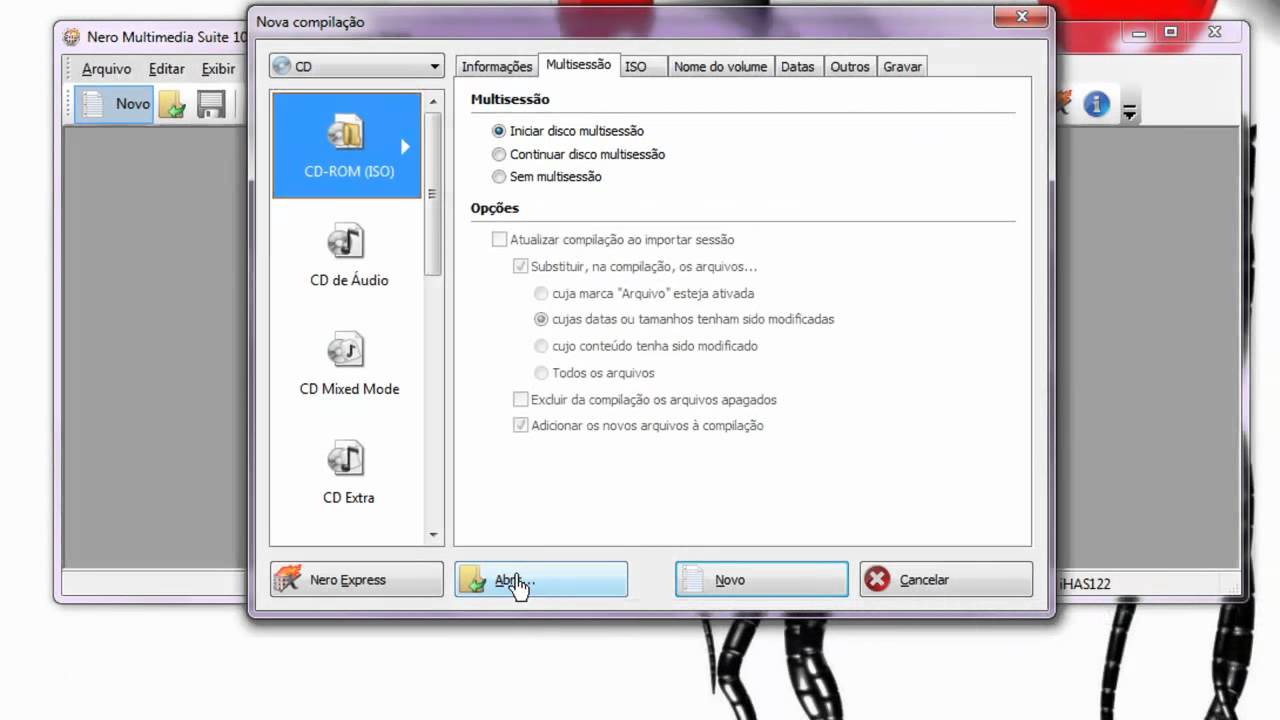Click the Abrir... button

tap(541, 580)
